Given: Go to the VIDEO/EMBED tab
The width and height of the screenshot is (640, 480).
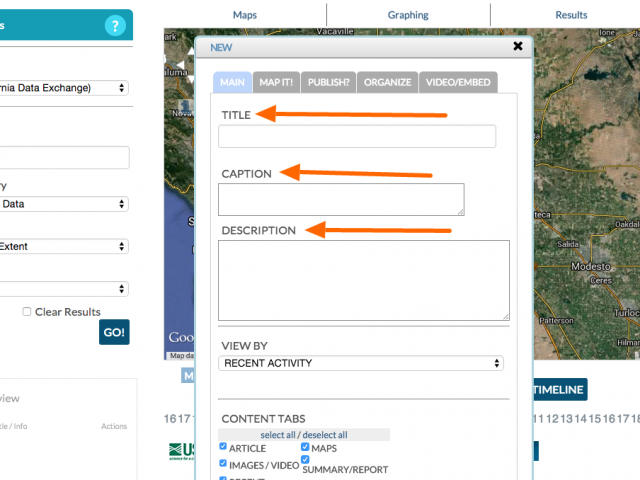Looking at the screenshot, I should point(458,82).
